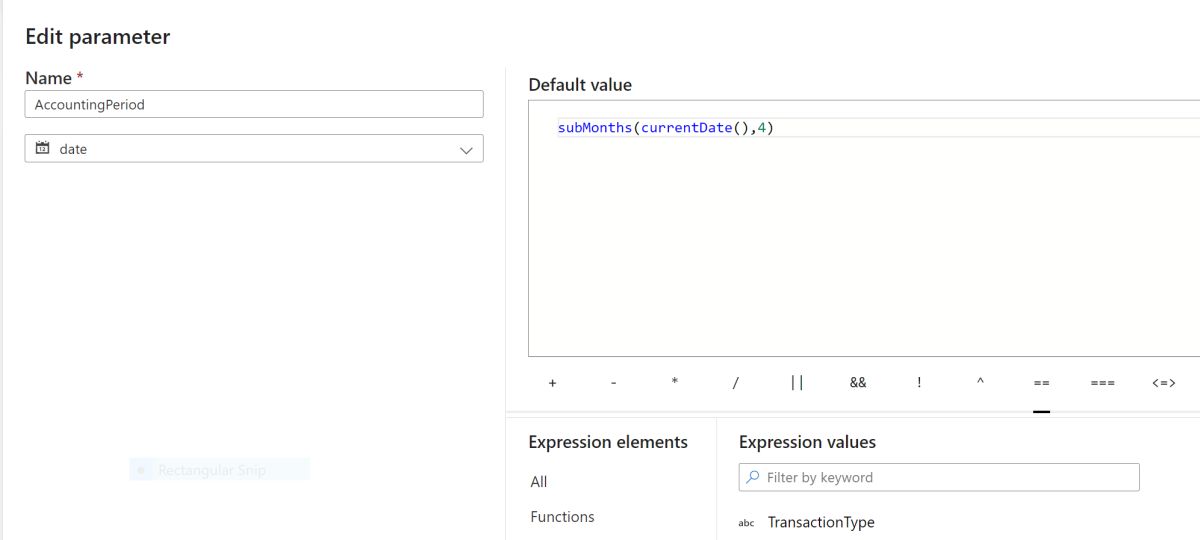This screenshot has height=540, width=1200.
Task: Insert the plus operator
Action: click(x=552, y=383)
